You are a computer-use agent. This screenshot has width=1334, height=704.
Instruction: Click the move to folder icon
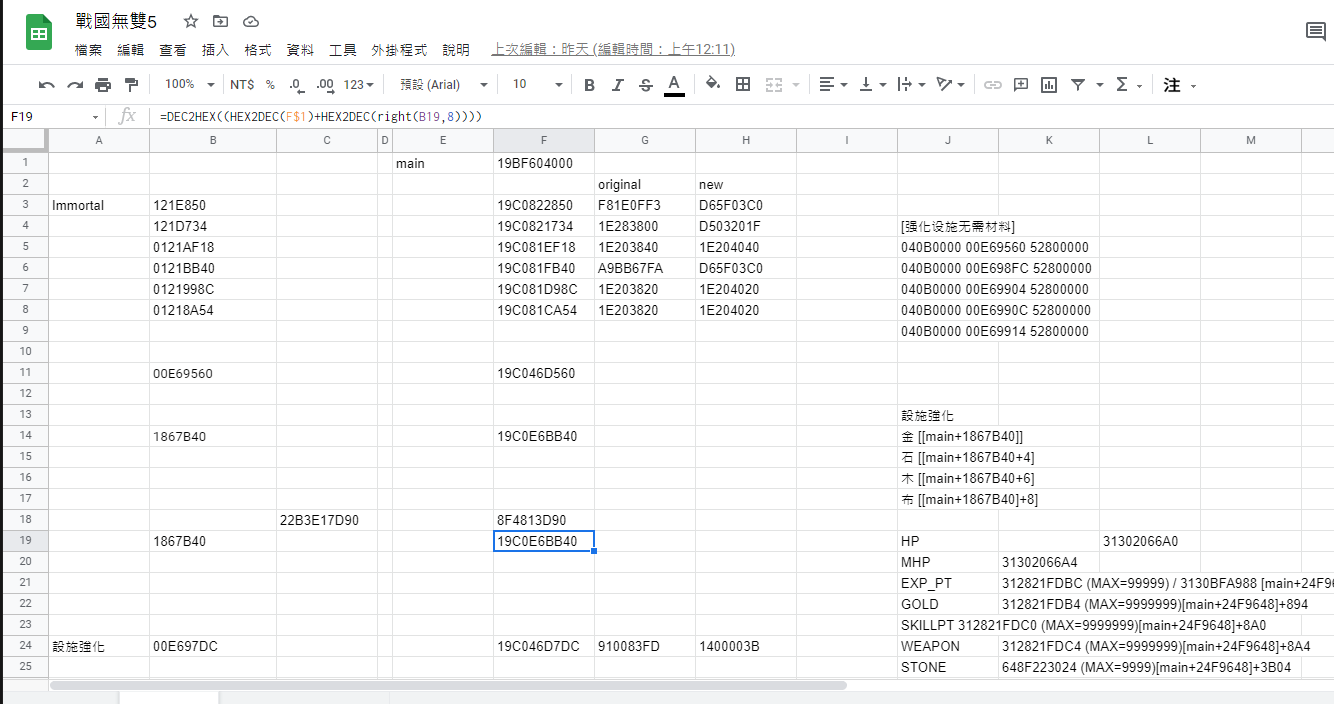(x=220, y=21)
